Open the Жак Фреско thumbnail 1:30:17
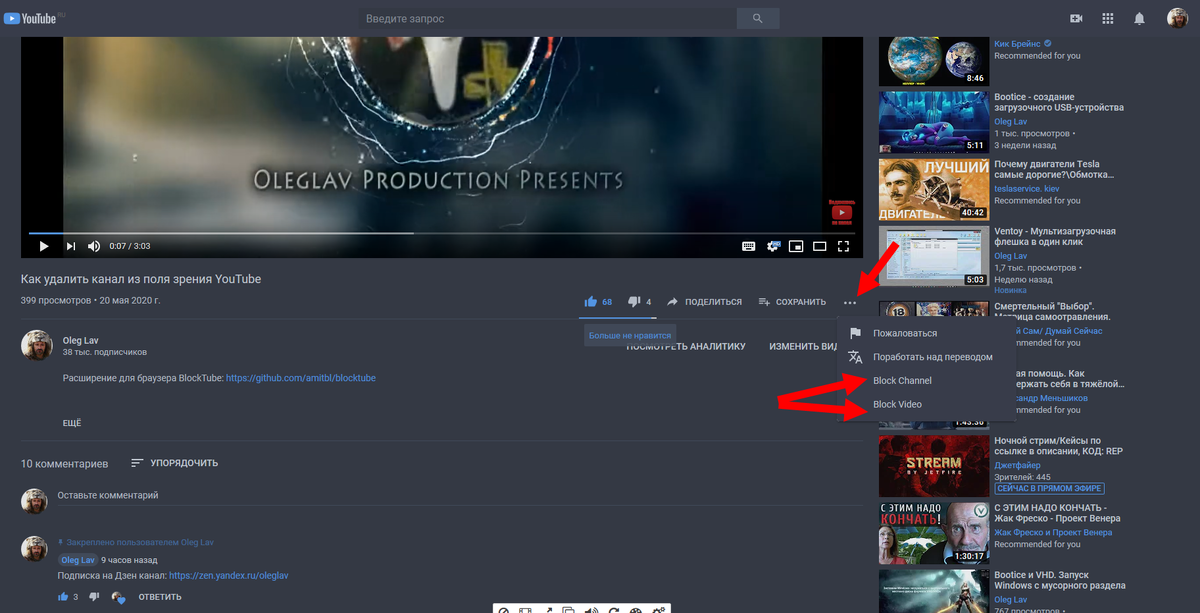The width and height of the screenshot is (1200, 613). [x=932, y=534]
